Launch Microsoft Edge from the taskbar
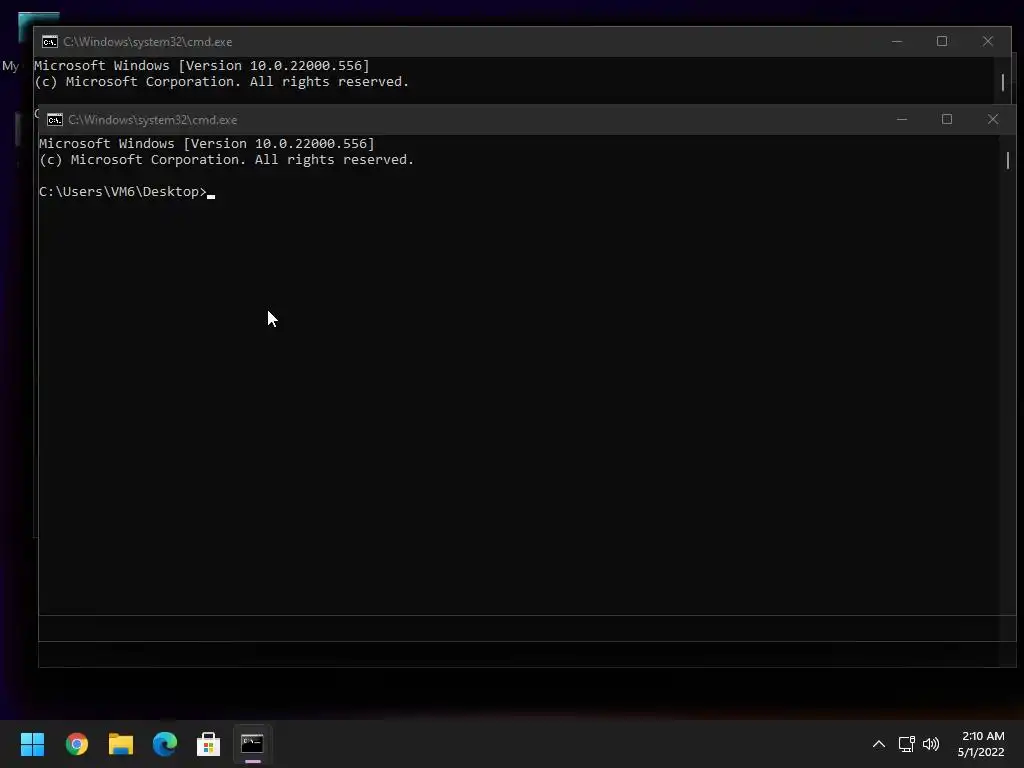Image resolution: width=1024 pixels, height=768 pixels. tap(165, 744)
